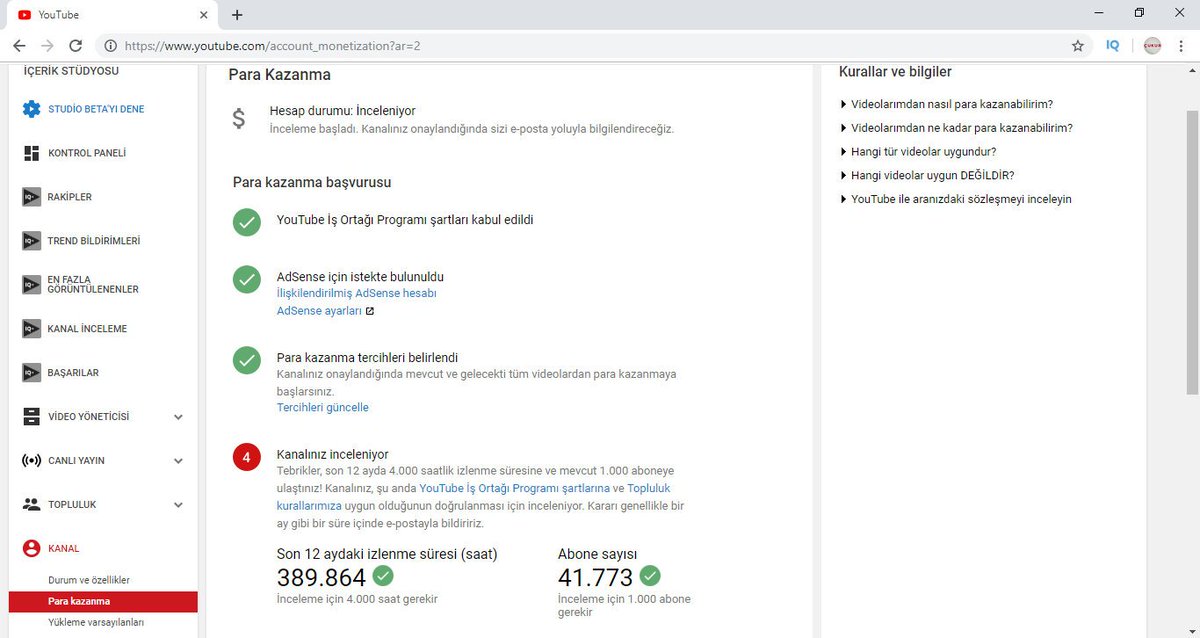Viewport: 1200px width, 638px height.
Task: Open the Topluluk people icon
Action: pyautogui.click(x=31, y=505)
